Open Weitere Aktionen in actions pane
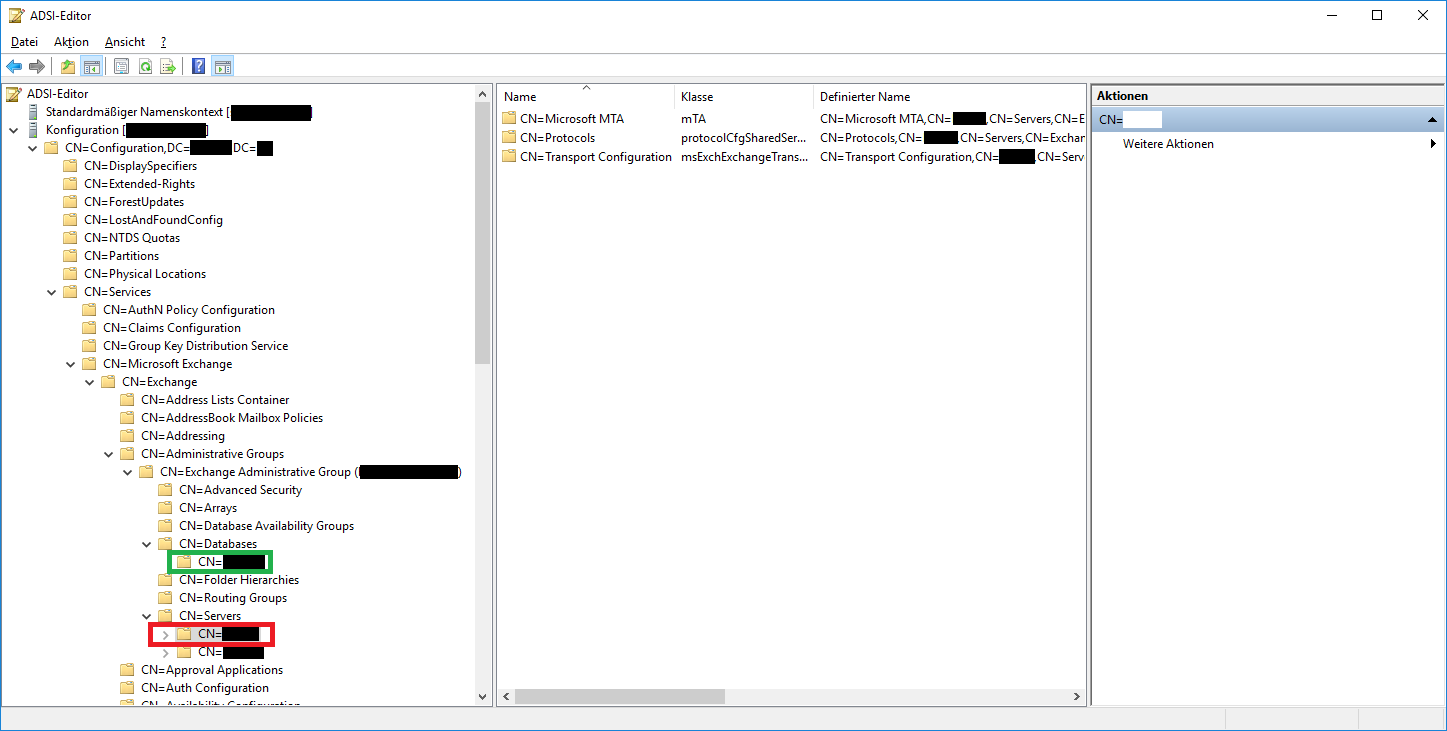 tap(1168, 144)
